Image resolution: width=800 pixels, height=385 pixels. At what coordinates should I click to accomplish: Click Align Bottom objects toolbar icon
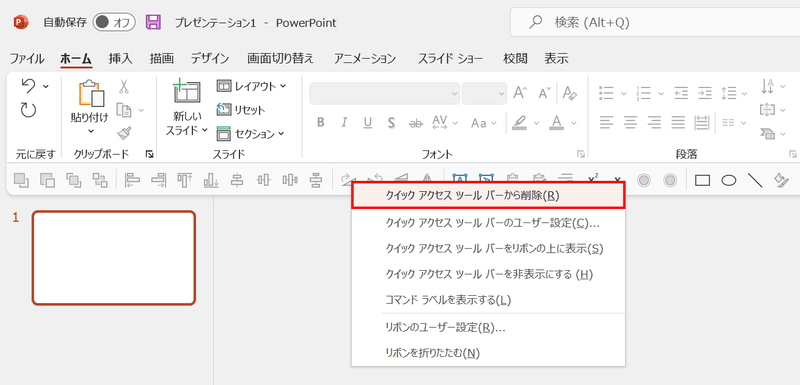[211, 179]
